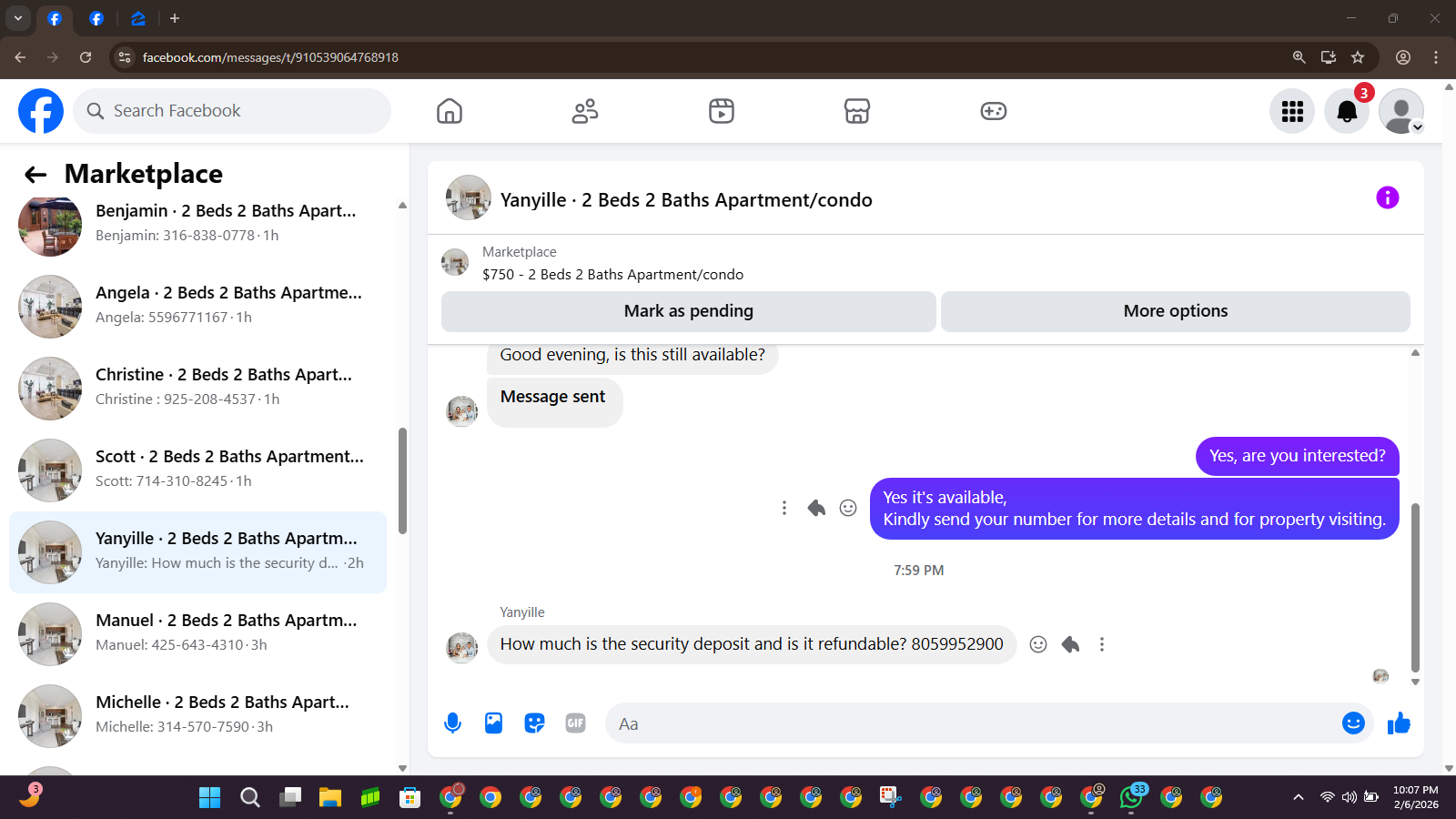Open Windows taskbar search
Image resolution: width=1456 pixels, height=819 pixels.
(x=250, y=798)
